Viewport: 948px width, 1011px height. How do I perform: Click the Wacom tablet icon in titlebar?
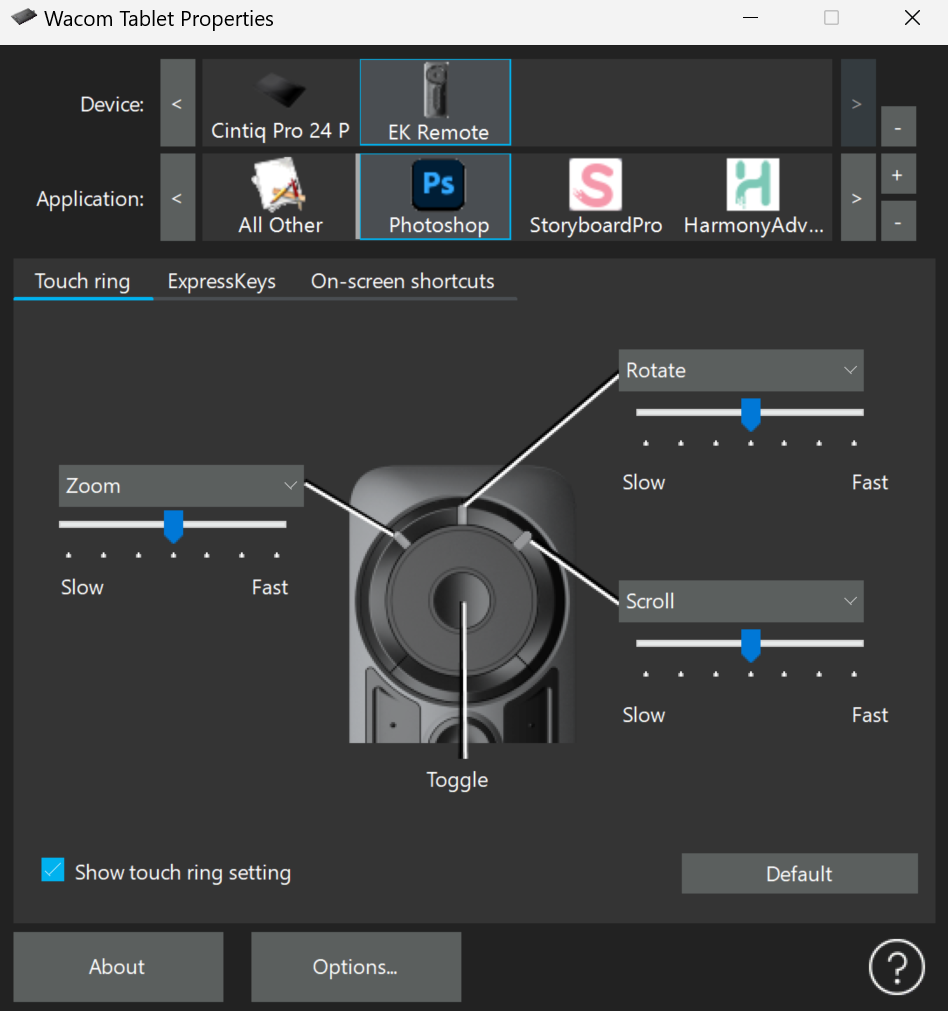point(24,17)
